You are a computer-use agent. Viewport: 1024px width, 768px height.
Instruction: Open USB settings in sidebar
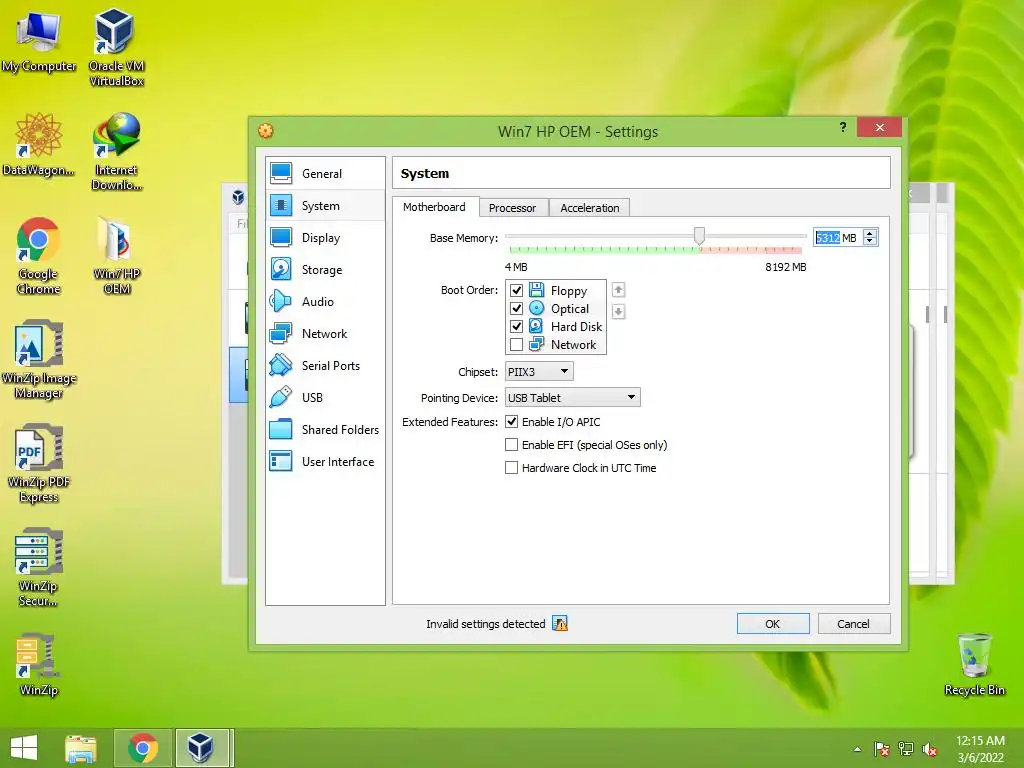[x=325, y=398]
